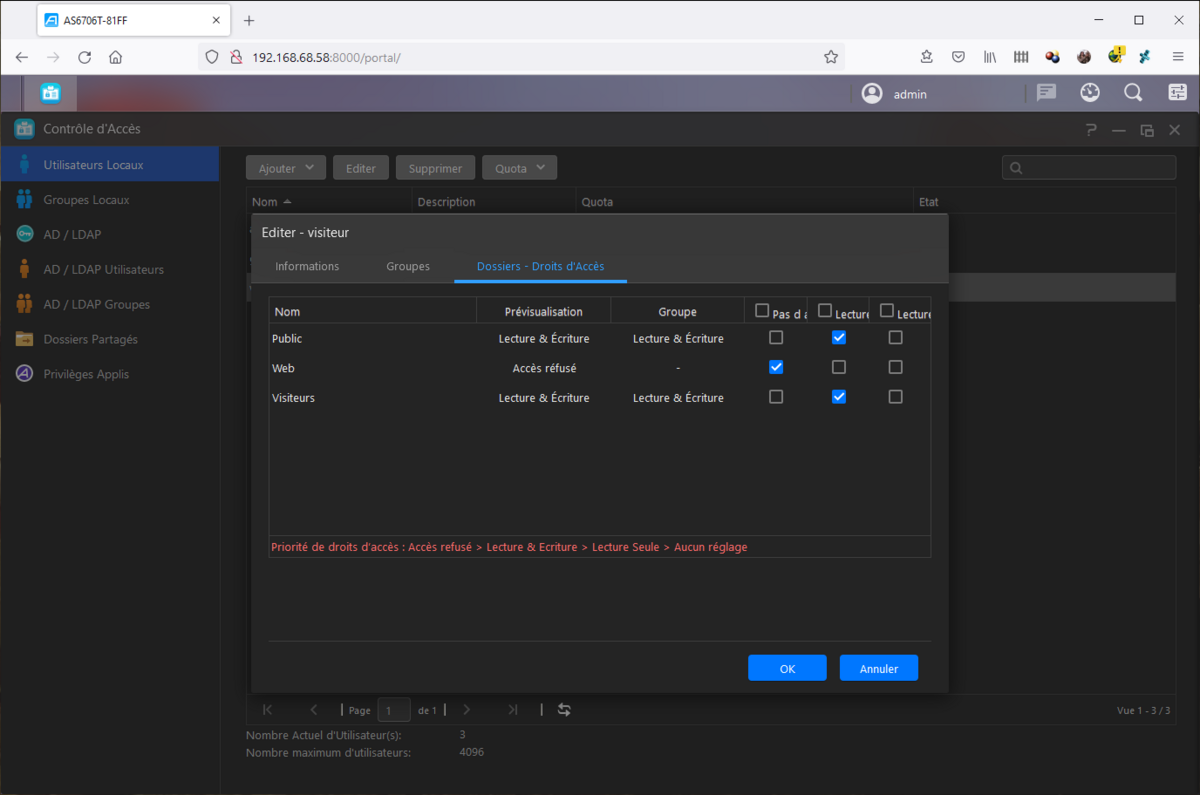Confirm changes with the OK button
This screenshot has width=1200, height=795.
(x=787, y=668)
